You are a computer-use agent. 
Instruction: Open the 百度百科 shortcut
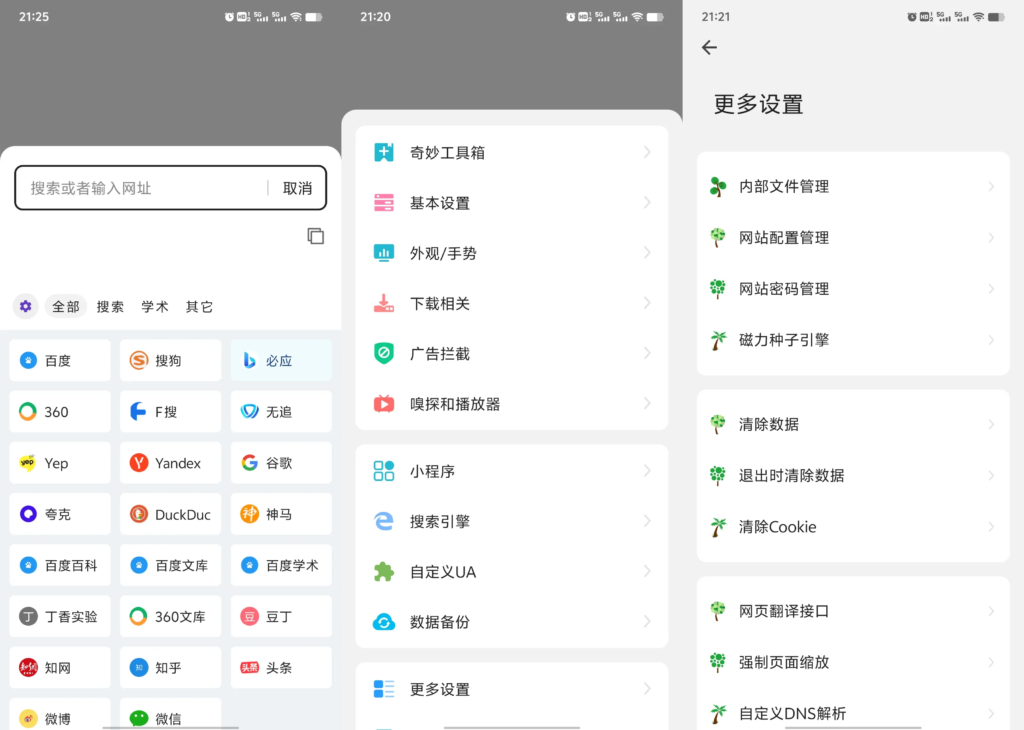(x=60, y=565)
